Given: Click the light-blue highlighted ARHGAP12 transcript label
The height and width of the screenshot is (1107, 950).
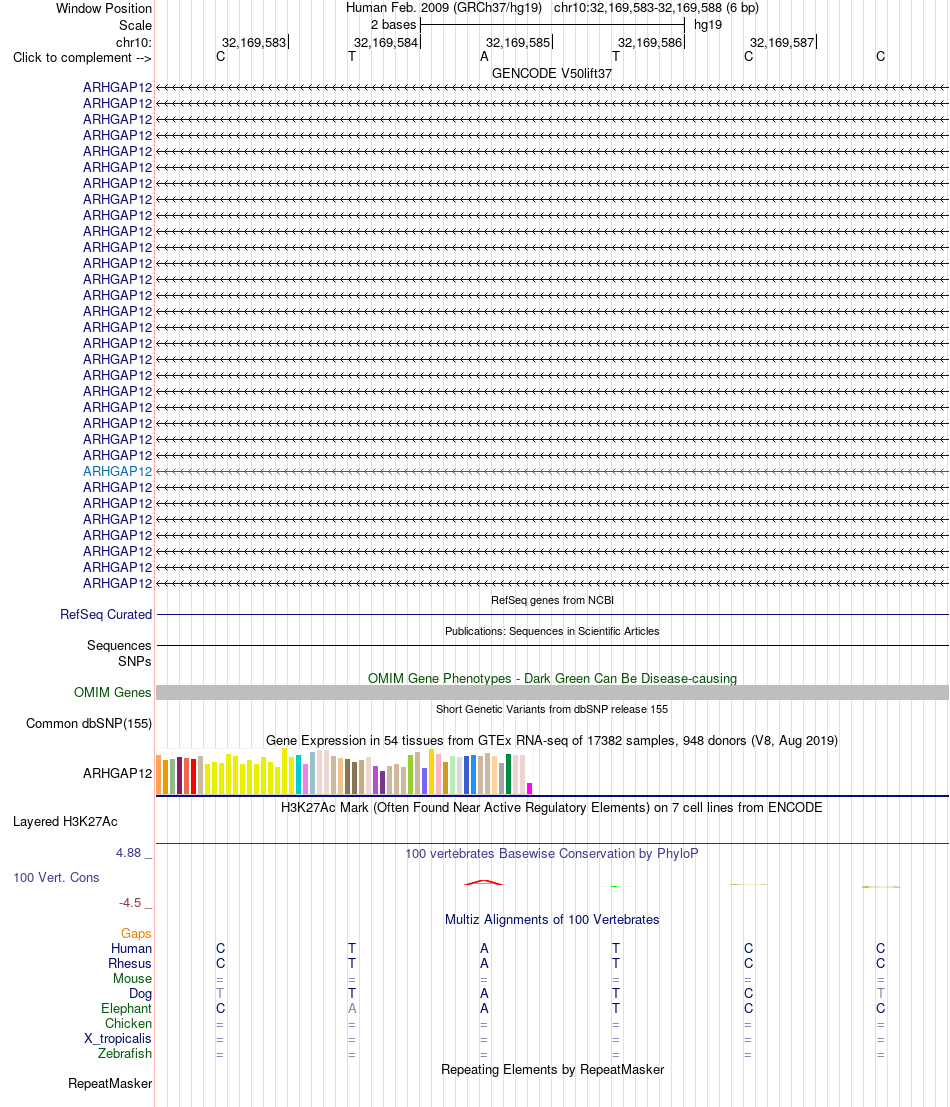Looking at the screenshot, I should (x=117, y=472).
